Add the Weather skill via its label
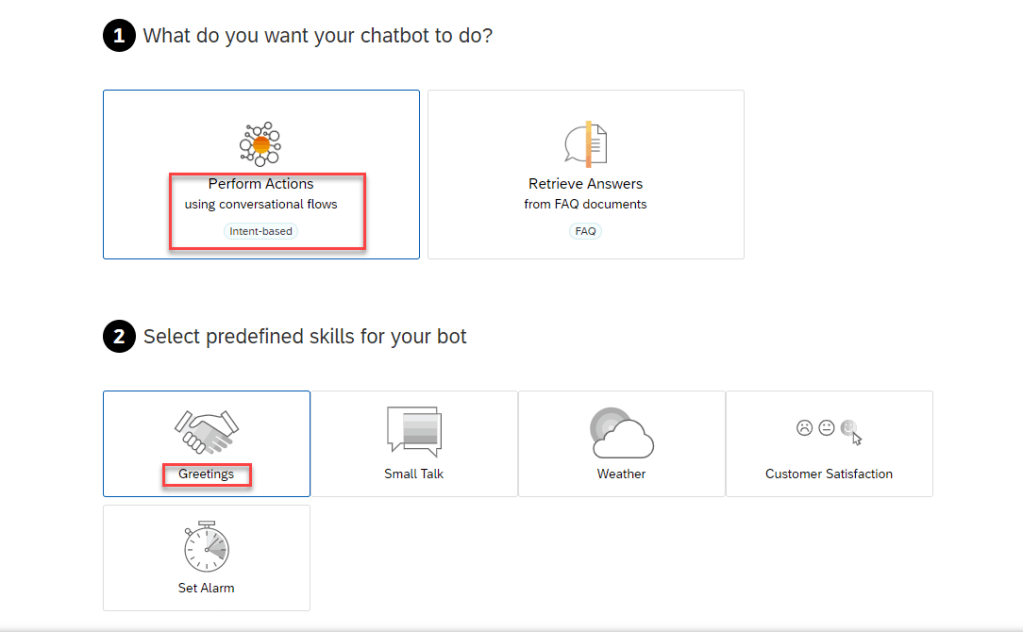 pyautogui.click(x=621, y=474)
